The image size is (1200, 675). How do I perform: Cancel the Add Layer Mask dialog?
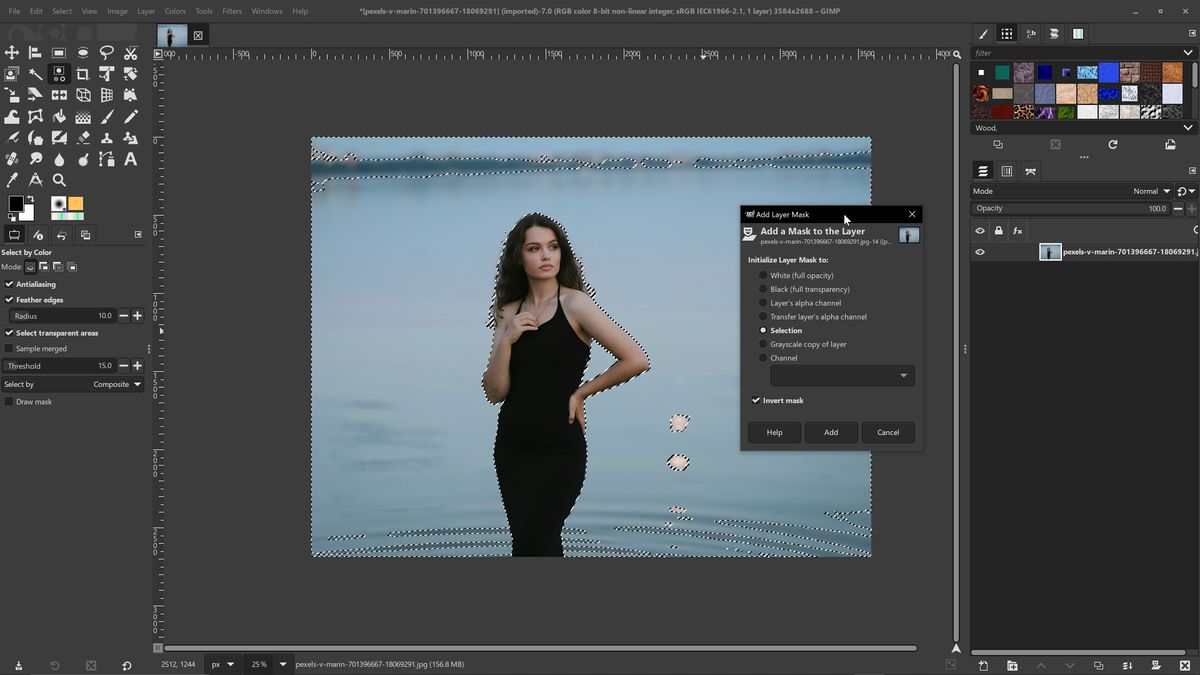click(x=887, y=432)
